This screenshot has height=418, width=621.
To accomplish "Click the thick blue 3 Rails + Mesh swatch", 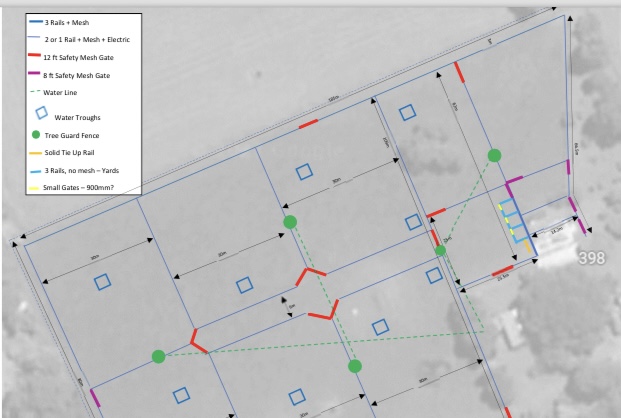I will (38, 21).
